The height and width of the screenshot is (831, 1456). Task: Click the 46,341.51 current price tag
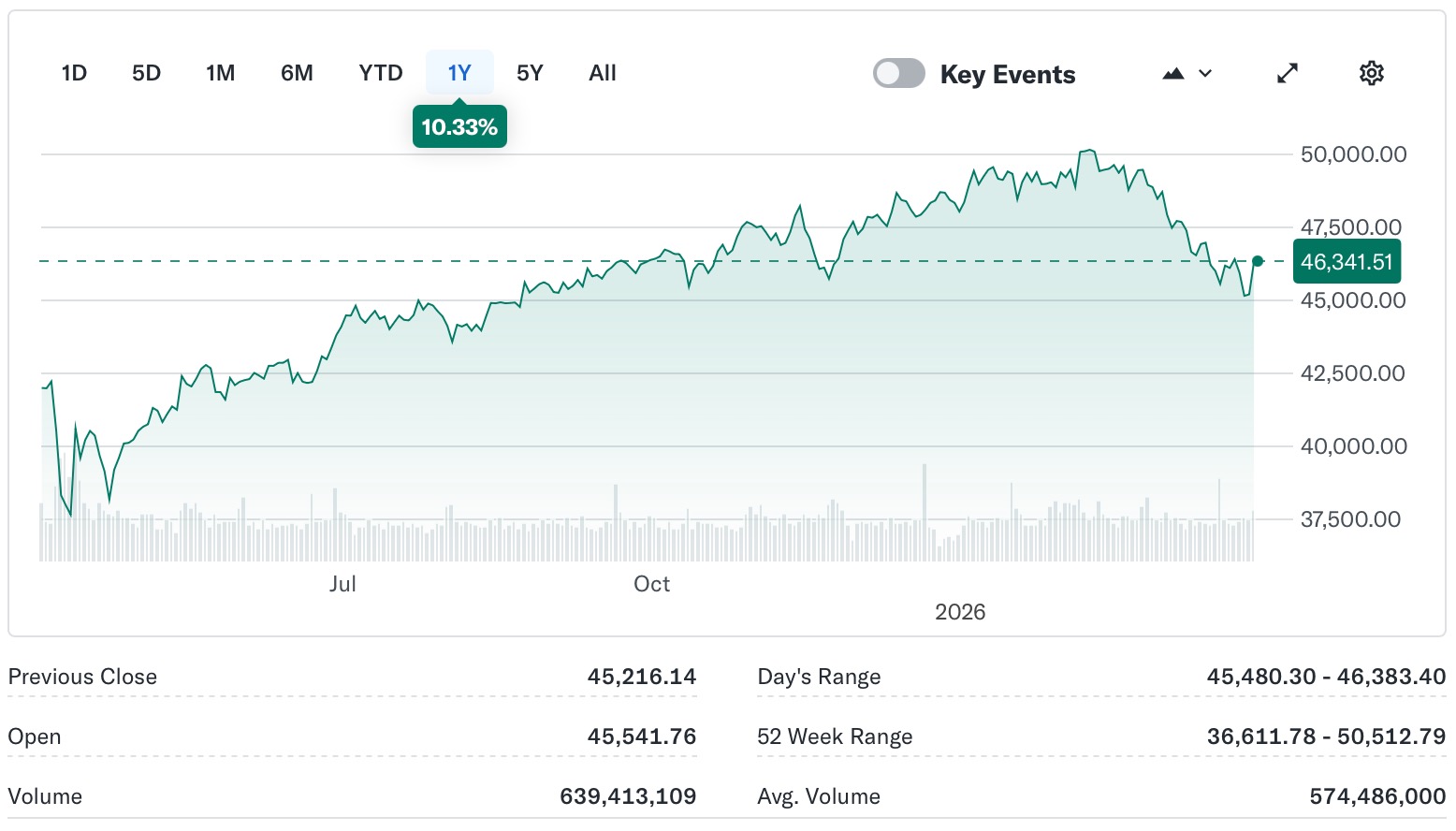[x=1346, y=262]
